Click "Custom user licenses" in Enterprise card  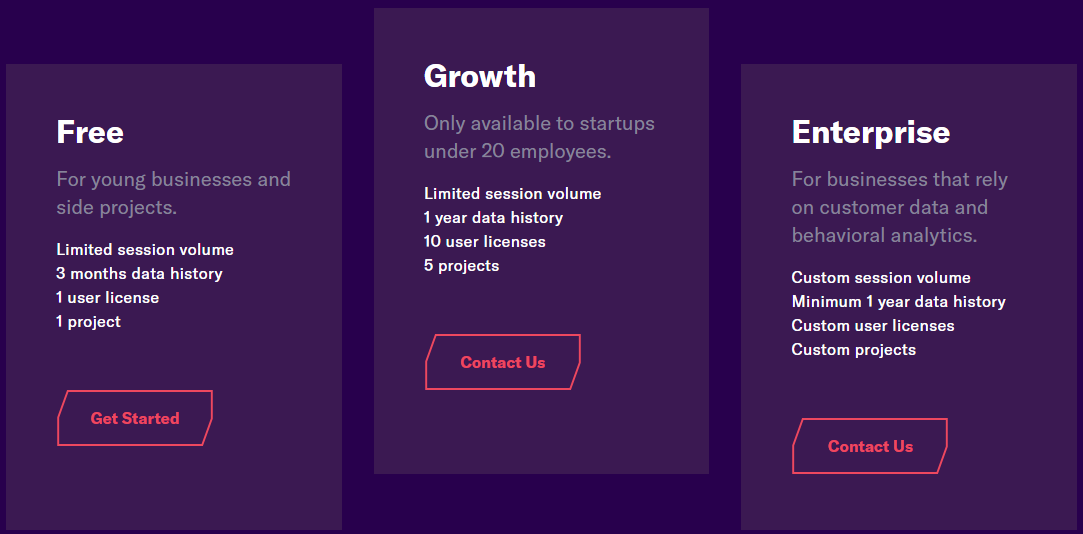pos(873,325)
